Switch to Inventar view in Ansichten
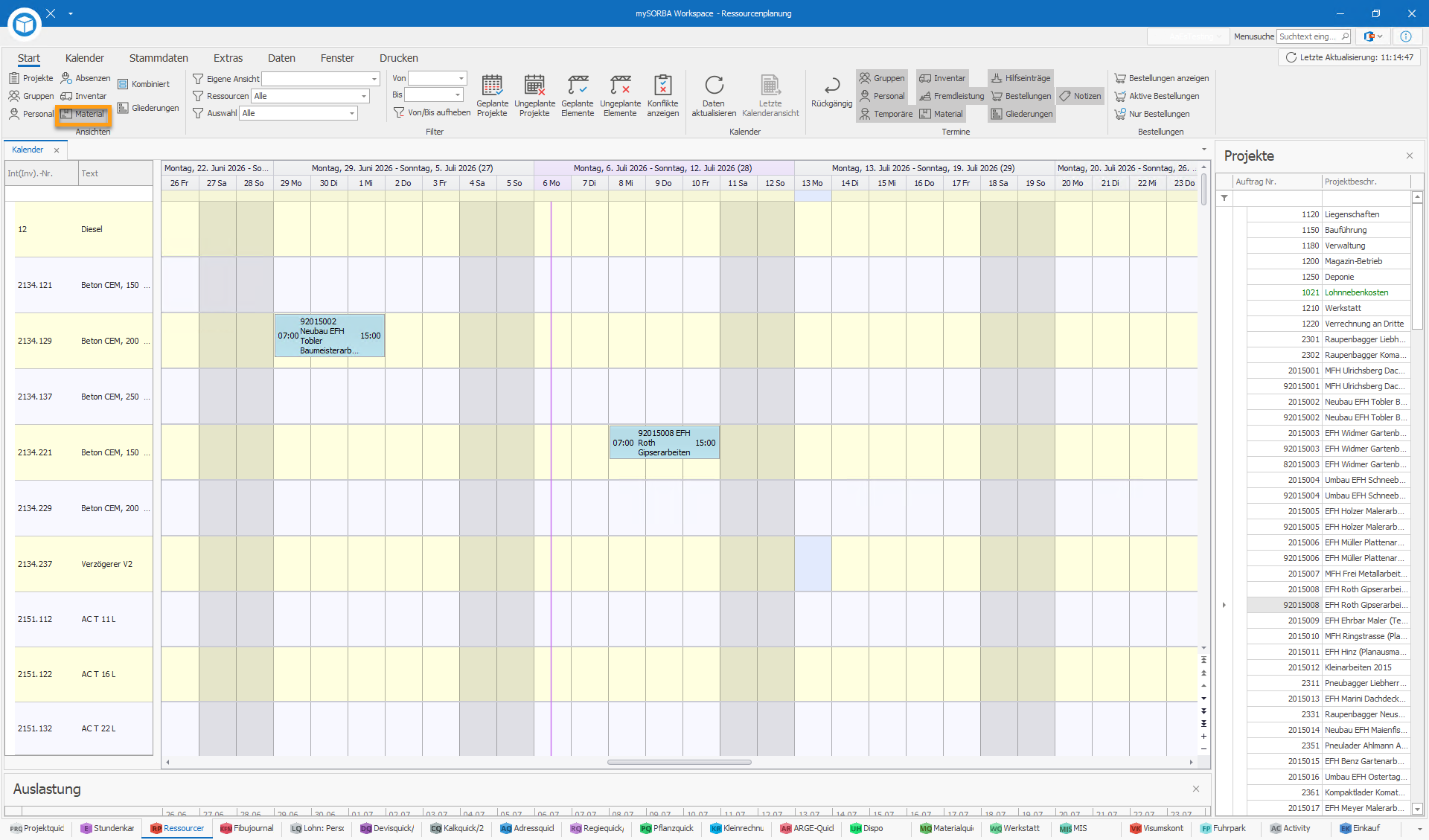This screenshot has width=1429, height=840. click(83, 96)
